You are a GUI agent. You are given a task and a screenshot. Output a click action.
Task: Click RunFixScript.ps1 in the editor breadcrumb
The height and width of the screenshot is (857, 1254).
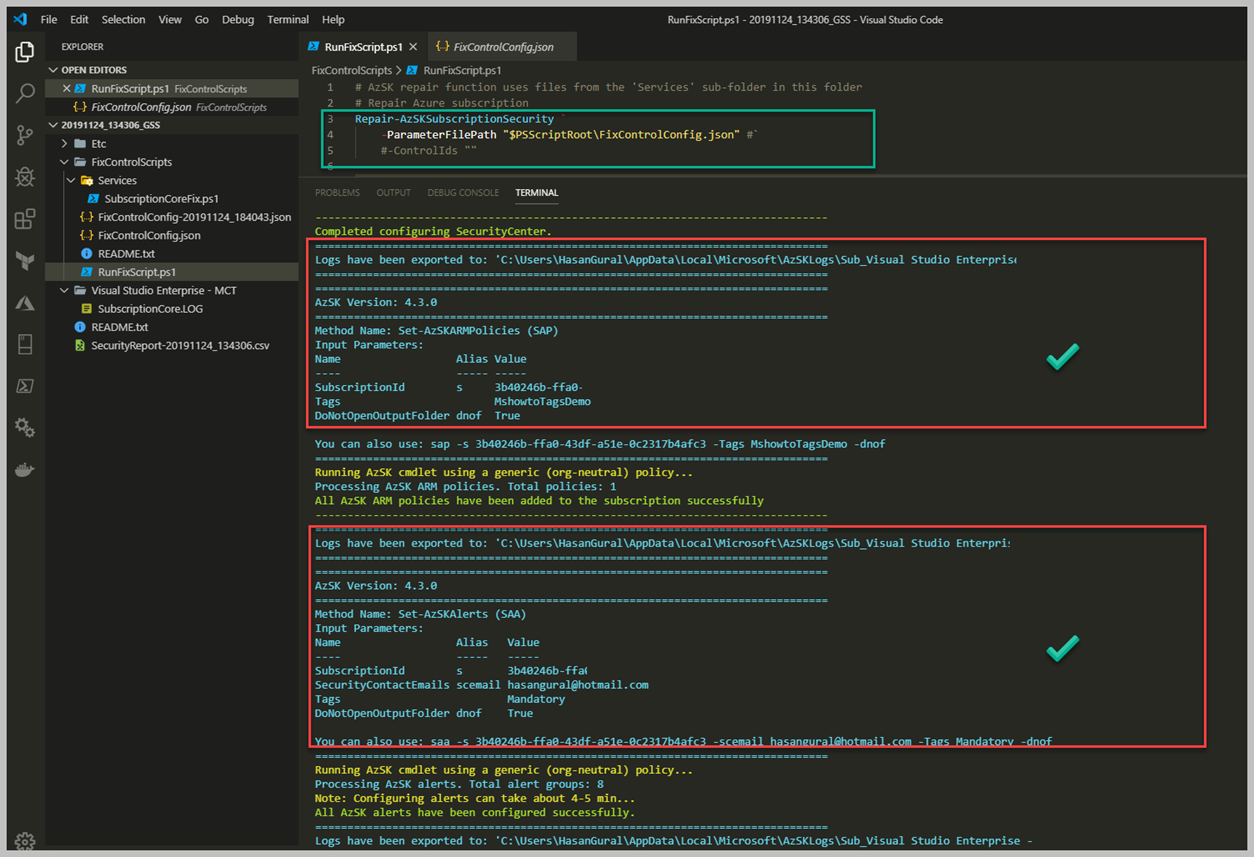tap(463, 71)
